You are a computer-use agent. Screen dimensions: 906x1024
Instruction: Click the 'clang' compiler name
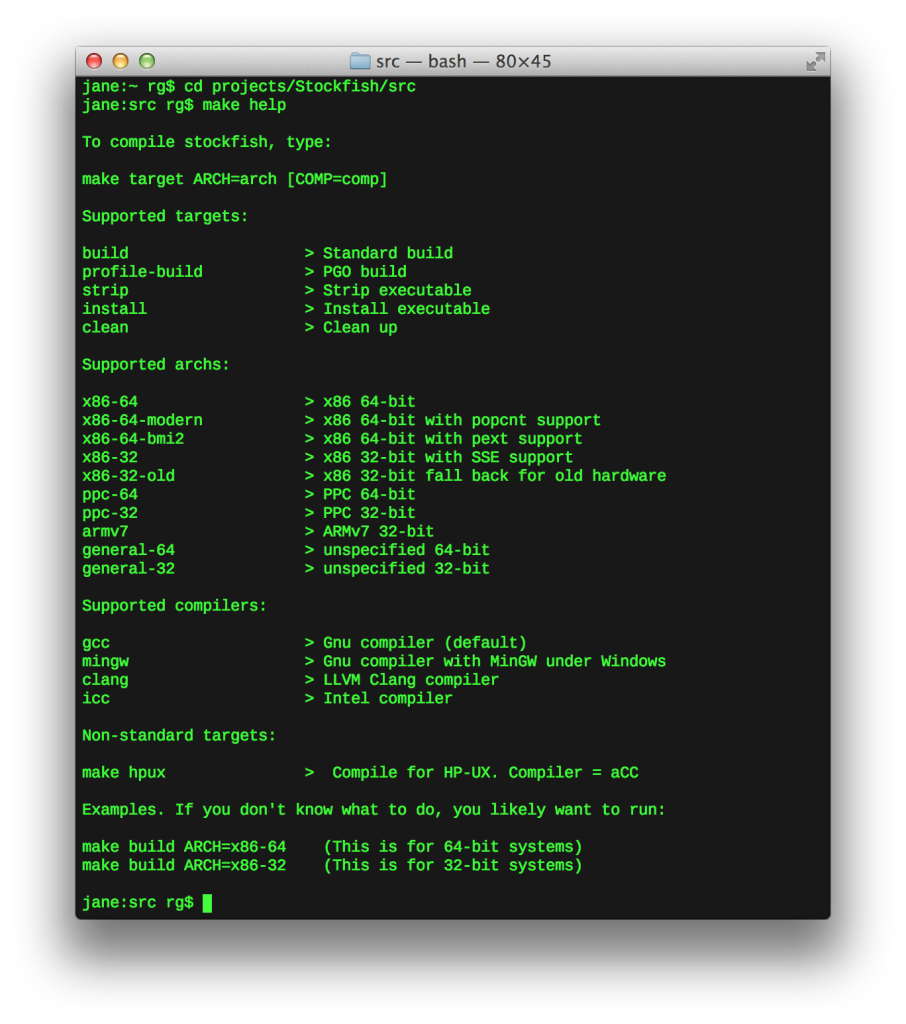(x=105, y=680)
